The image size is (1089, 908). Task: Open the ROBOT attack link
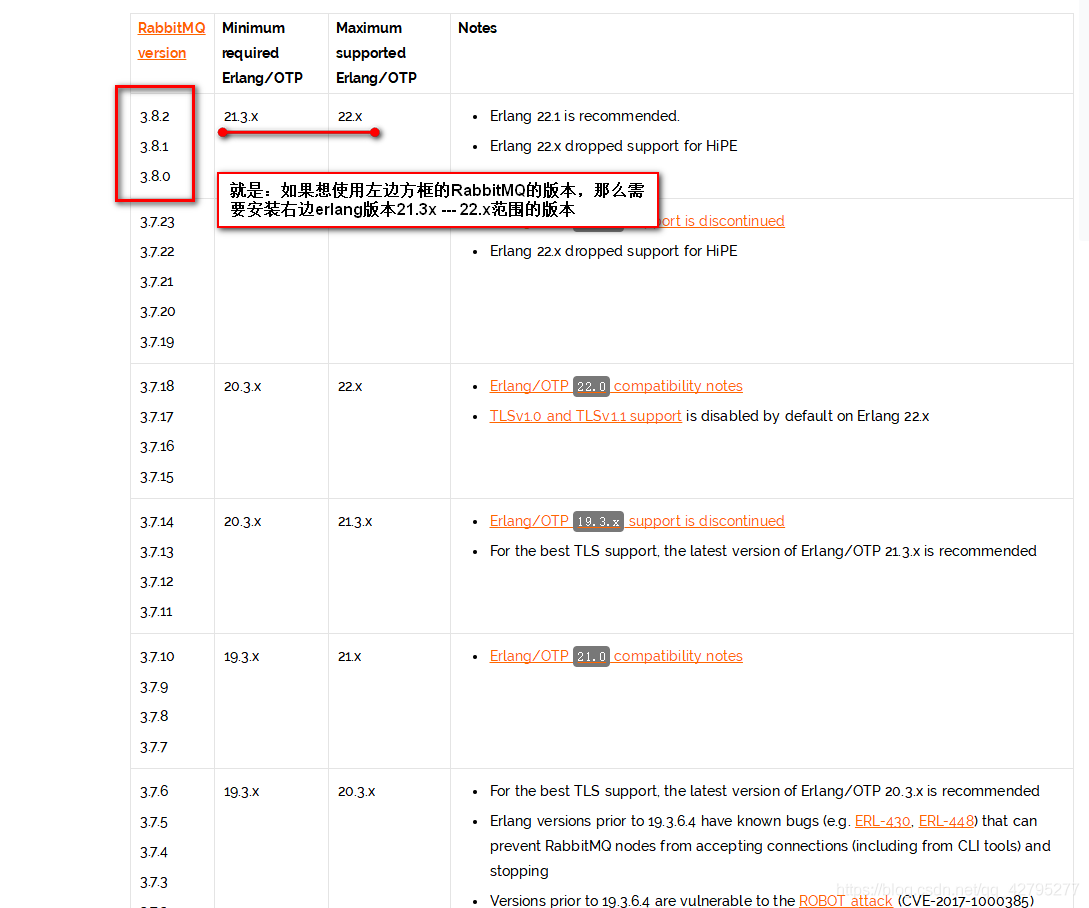point(845,900)
